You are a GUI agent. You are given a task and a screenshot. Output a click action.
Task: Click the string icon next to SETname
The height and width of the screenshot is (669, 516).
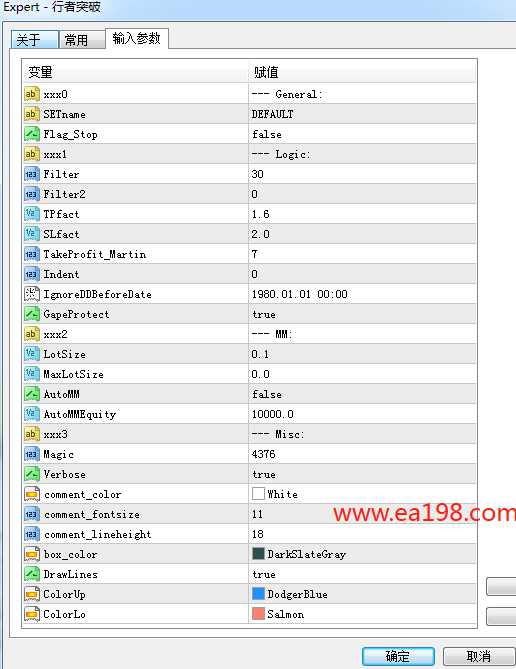pos(31,114)
